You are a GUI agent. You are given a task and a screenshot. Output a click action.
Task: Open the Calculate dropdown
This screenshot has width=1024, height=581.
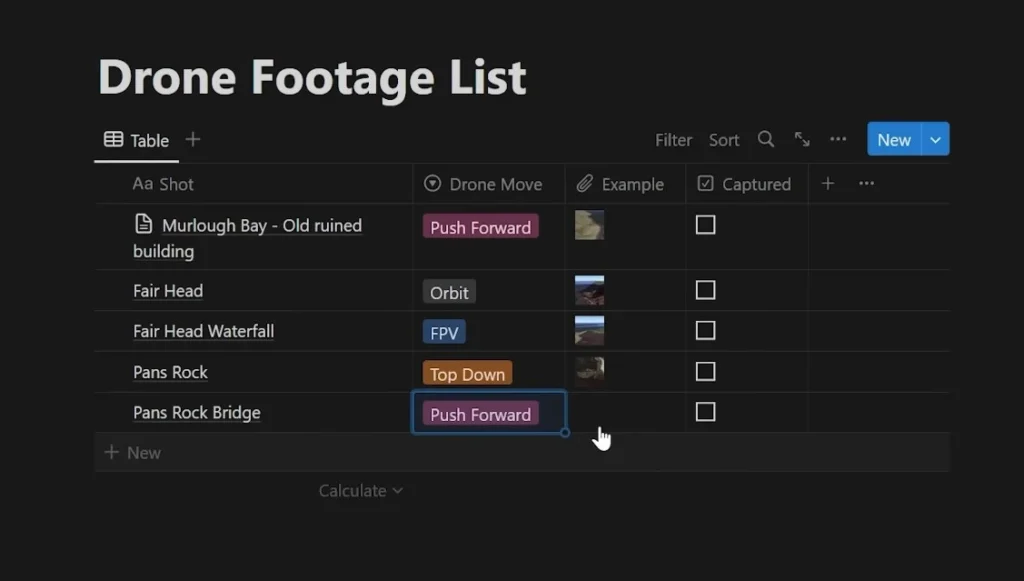[360, 490]
